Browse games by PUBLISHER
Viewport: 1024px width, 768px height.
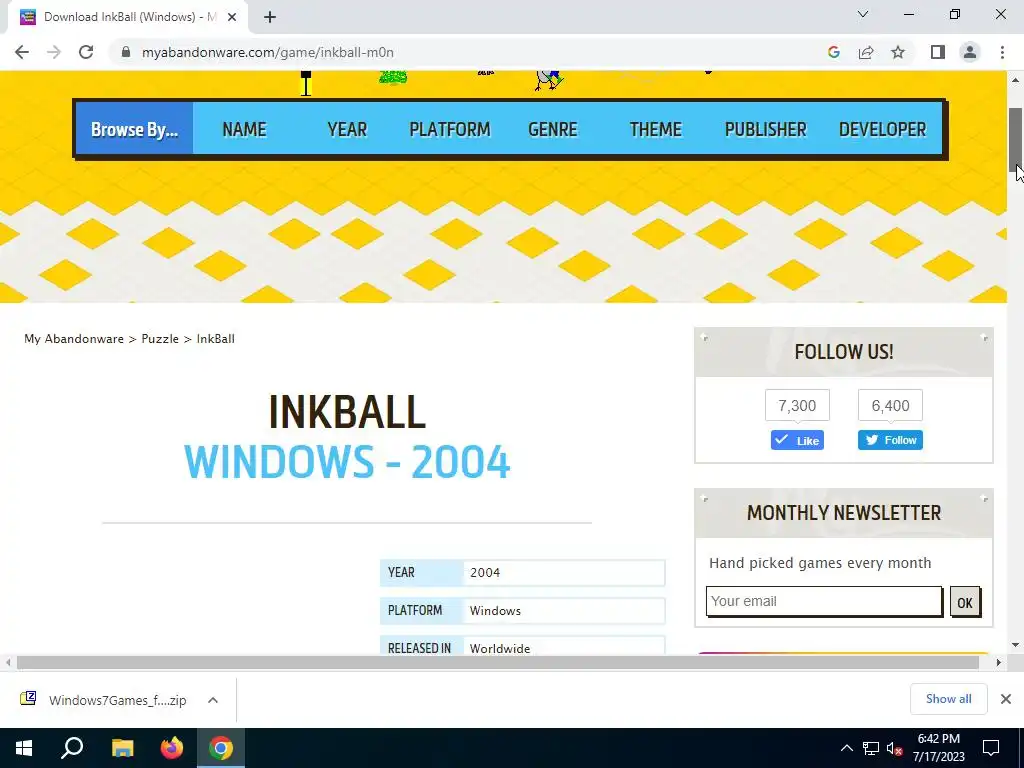point(765,129)
